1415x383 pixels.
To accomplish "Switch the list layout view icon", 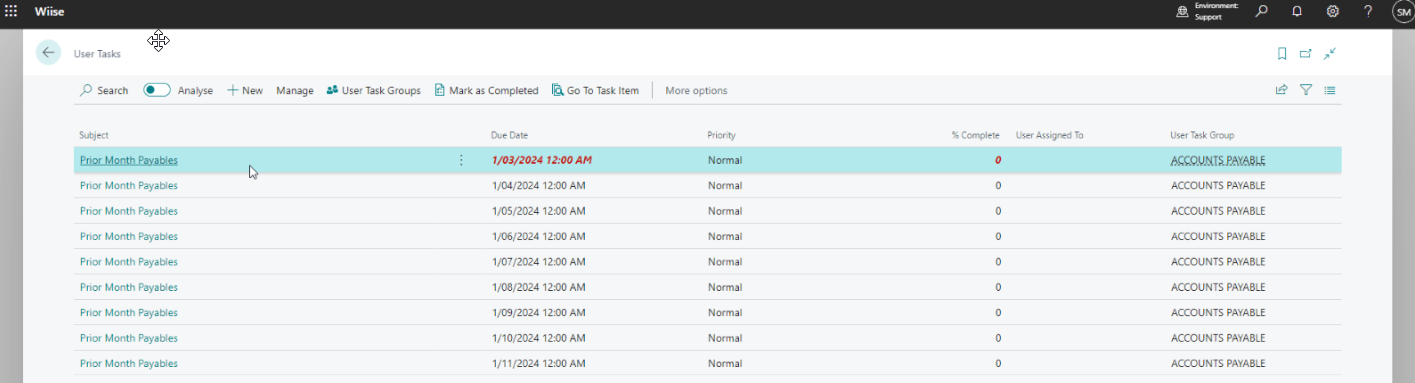I will click(x=1330, y=90).
